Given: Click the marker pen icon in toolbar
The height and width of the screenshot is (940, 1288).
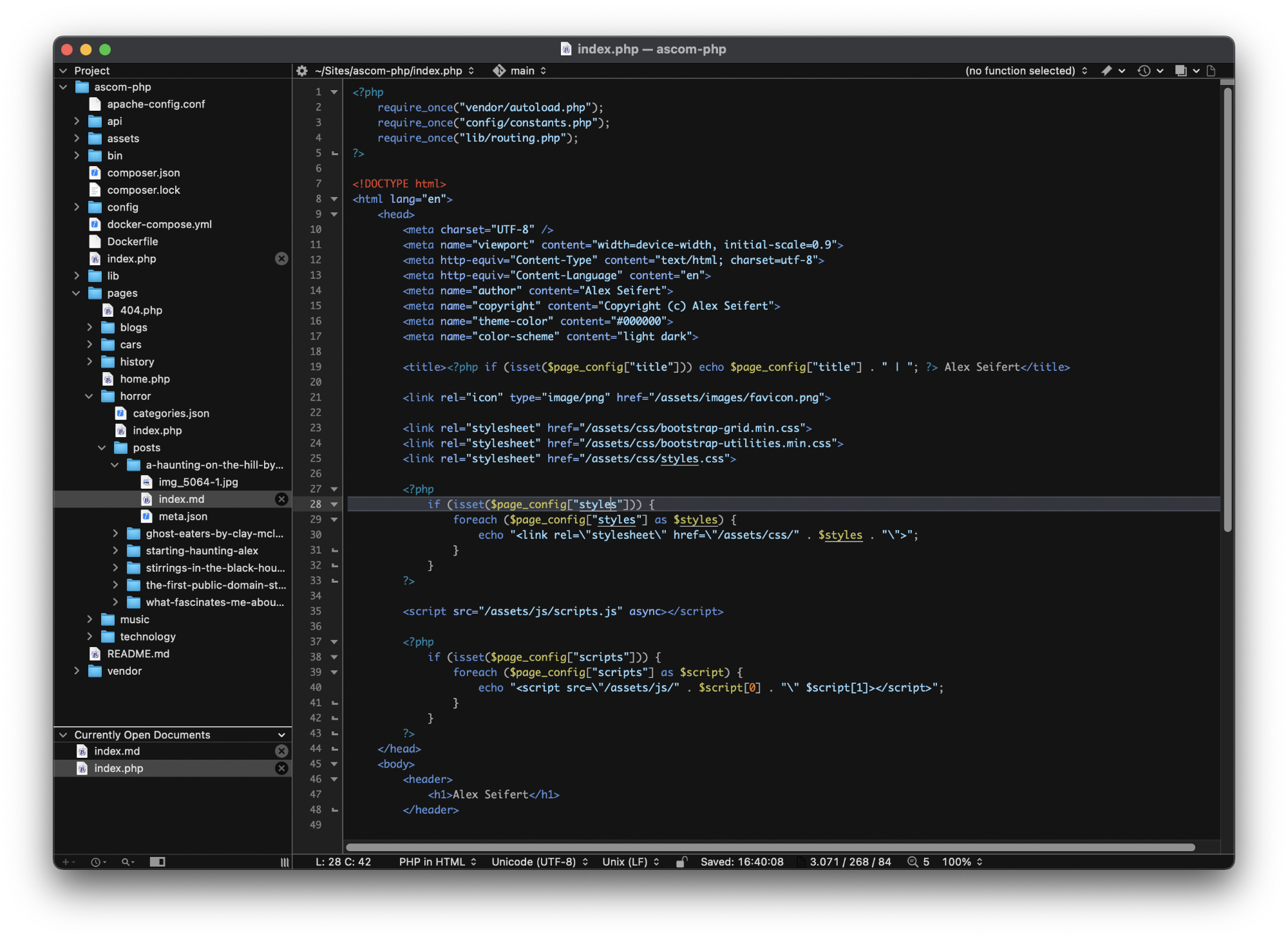Looking at the screenshot, I should tap(1107, 71).
